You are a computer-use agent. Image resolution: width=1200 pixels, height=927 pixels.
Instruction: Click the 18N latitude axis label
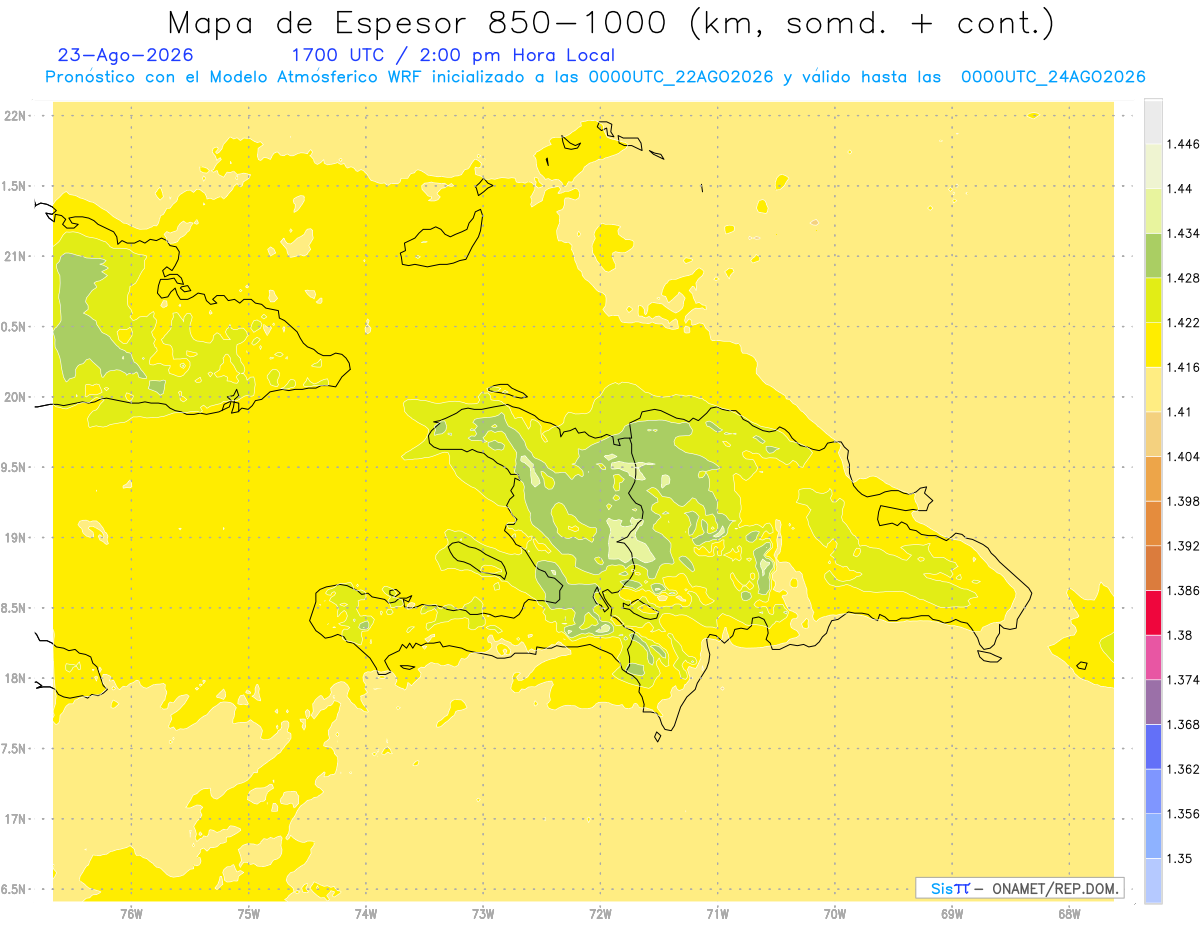click(15, 679)
